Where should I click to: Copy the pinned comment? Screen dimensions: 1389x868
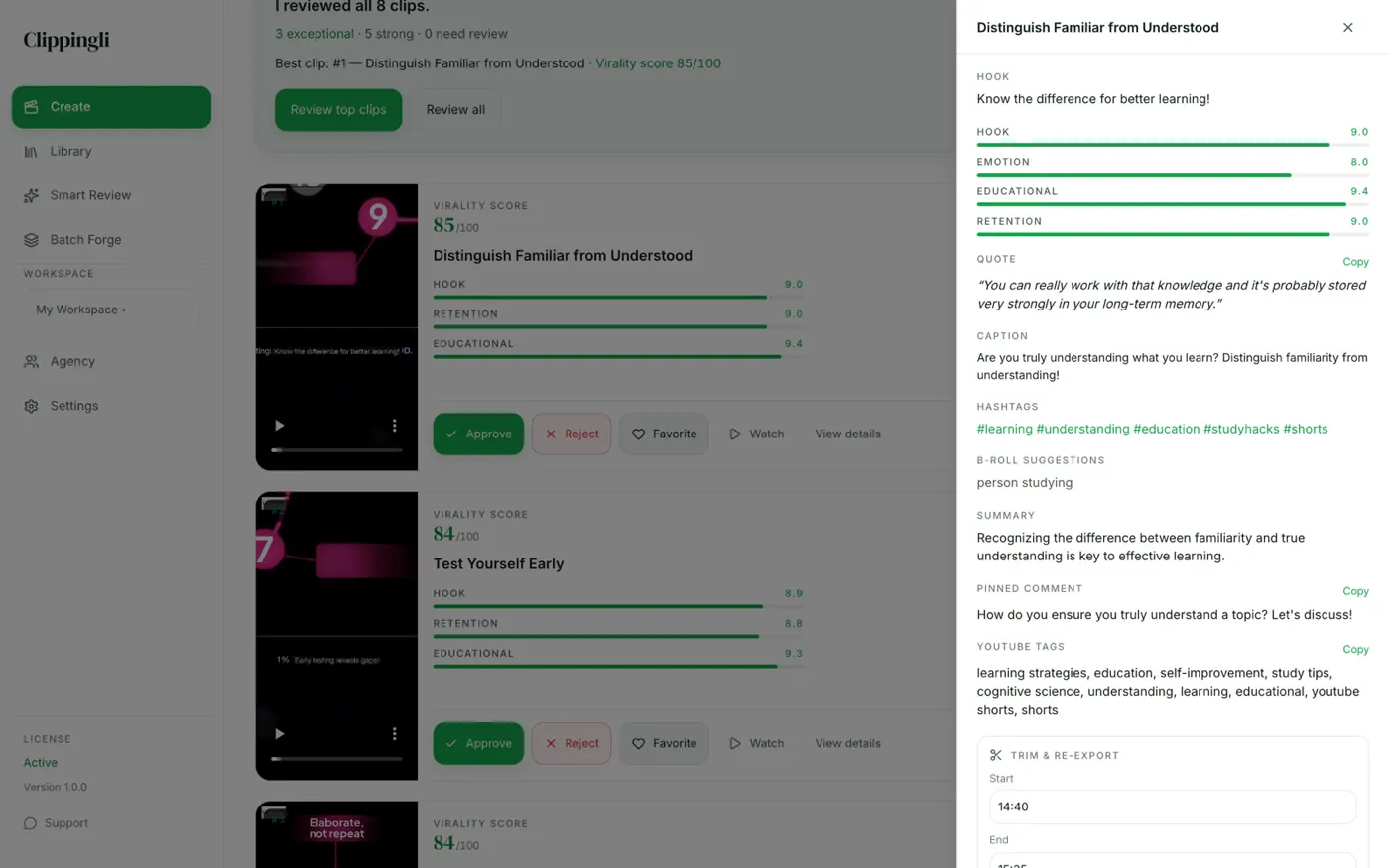click(x=1355, y=591)
